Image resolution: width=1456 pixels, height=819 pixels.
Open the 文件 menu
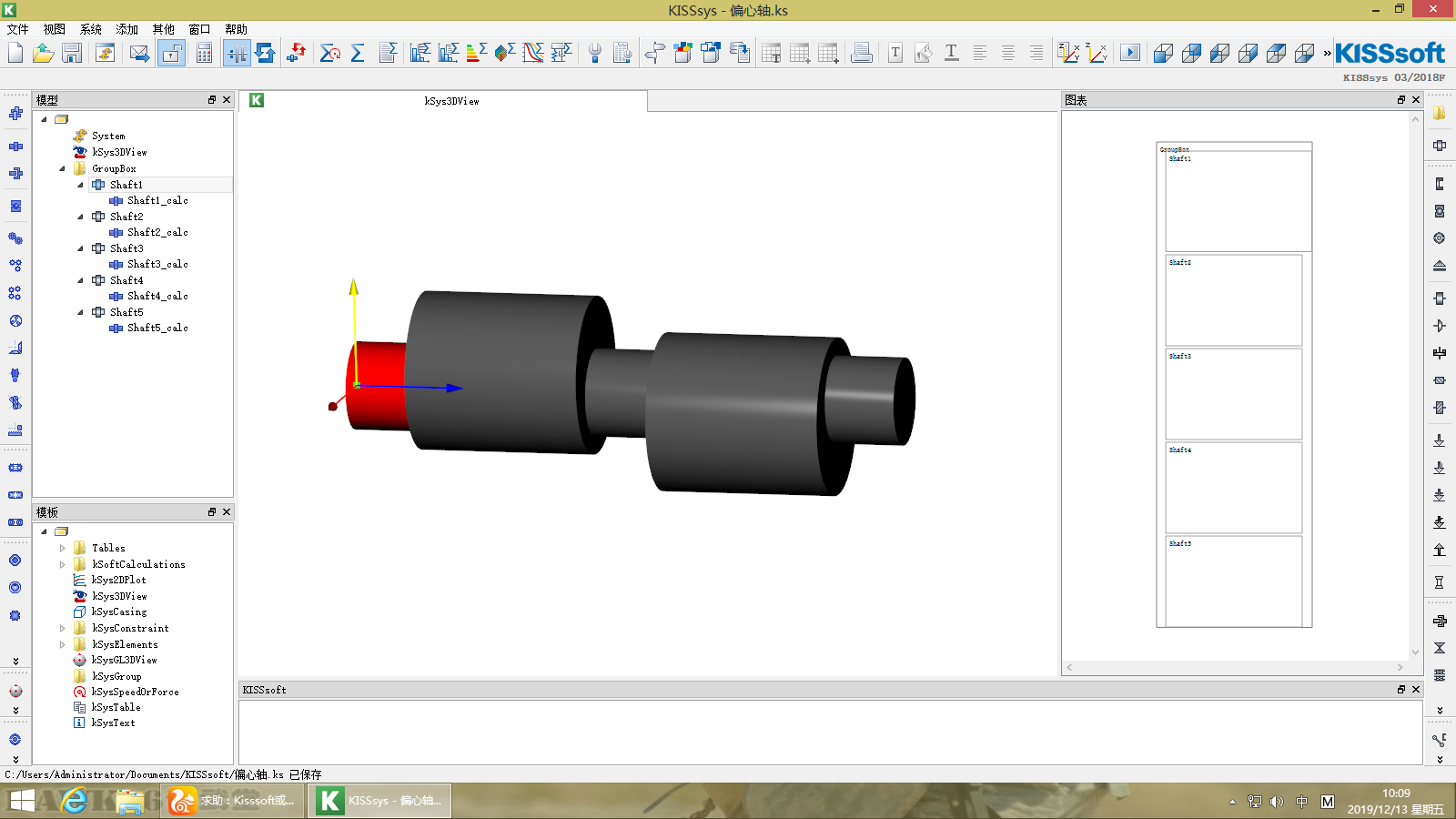coord(18,29)
